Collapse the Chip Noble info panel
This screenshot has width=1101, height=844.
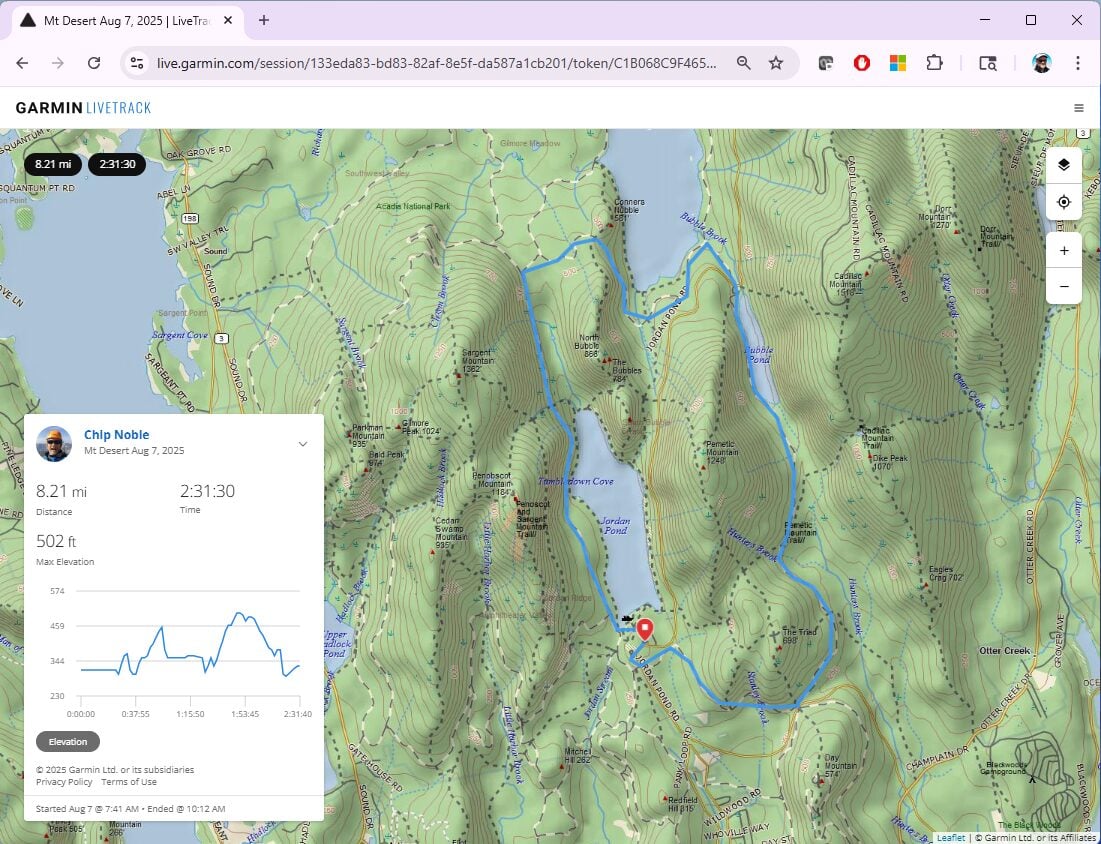pyautogui.click(x=303, y=444)
